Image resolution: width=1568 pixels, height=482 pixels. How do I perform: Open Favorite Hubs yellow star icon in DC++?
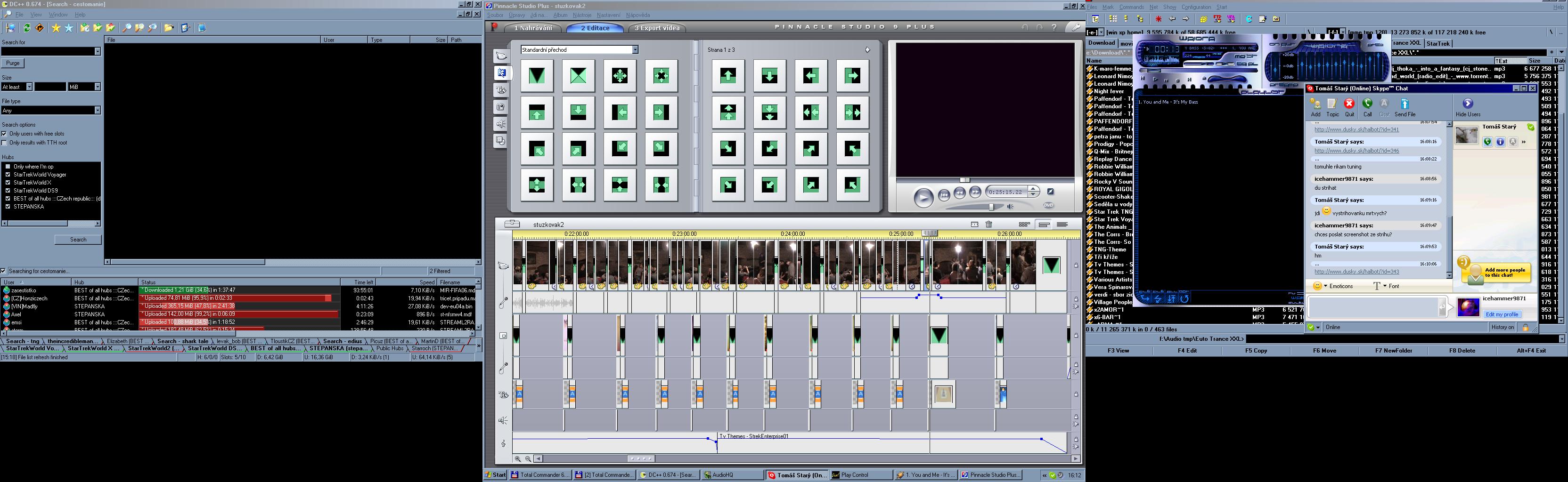pos(56,28)
